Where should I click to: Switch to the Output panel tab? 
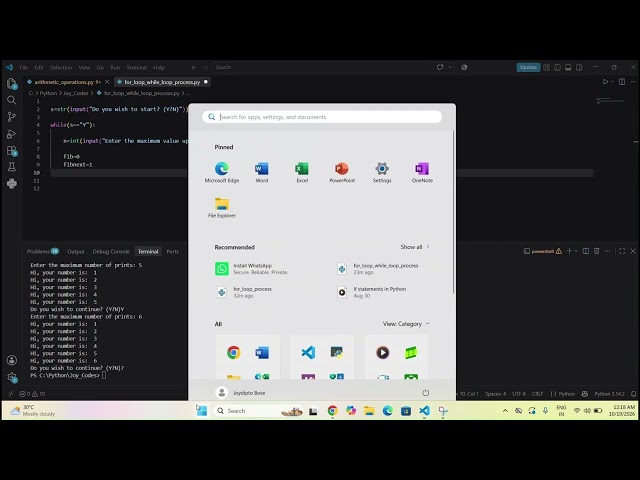pos(76,251)
